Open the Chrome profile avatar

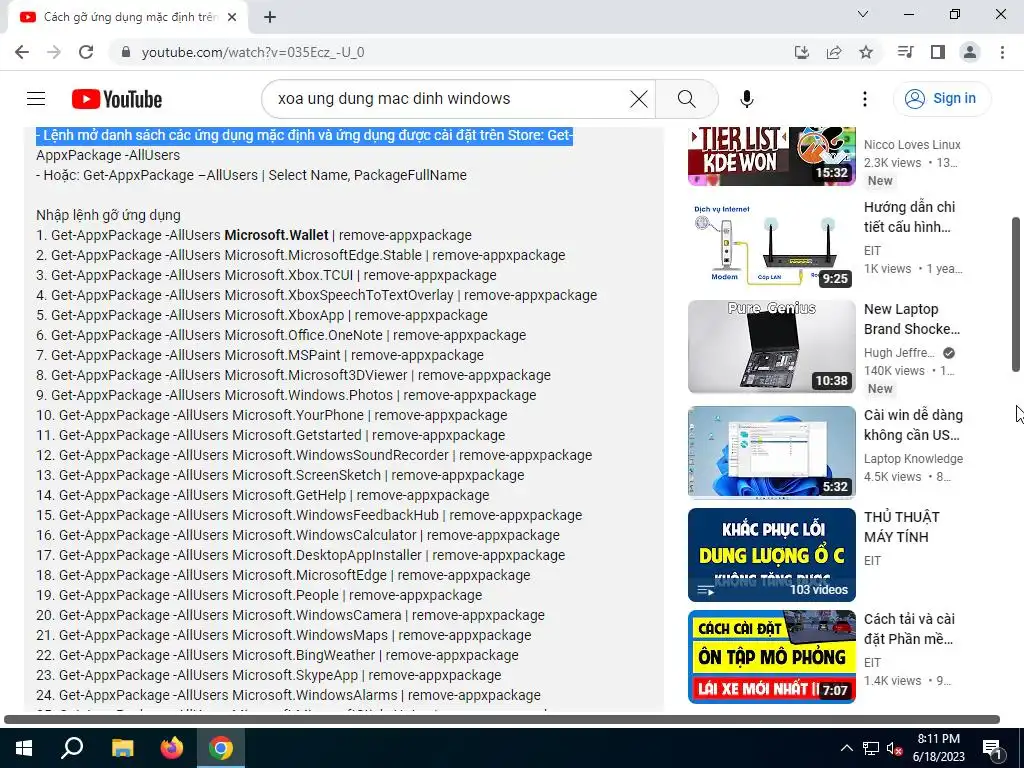point(970,52)
